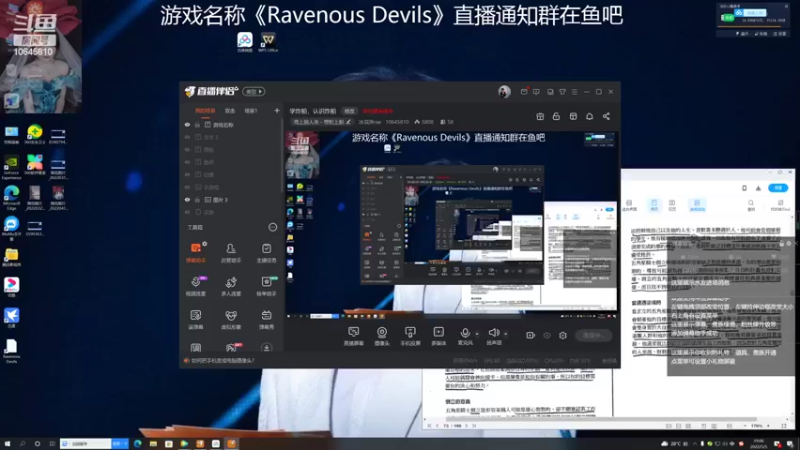The height and width of the screenshot is (450, 800).
Task: Add 多媒体 media source
Action: click(x=438, y=336)
